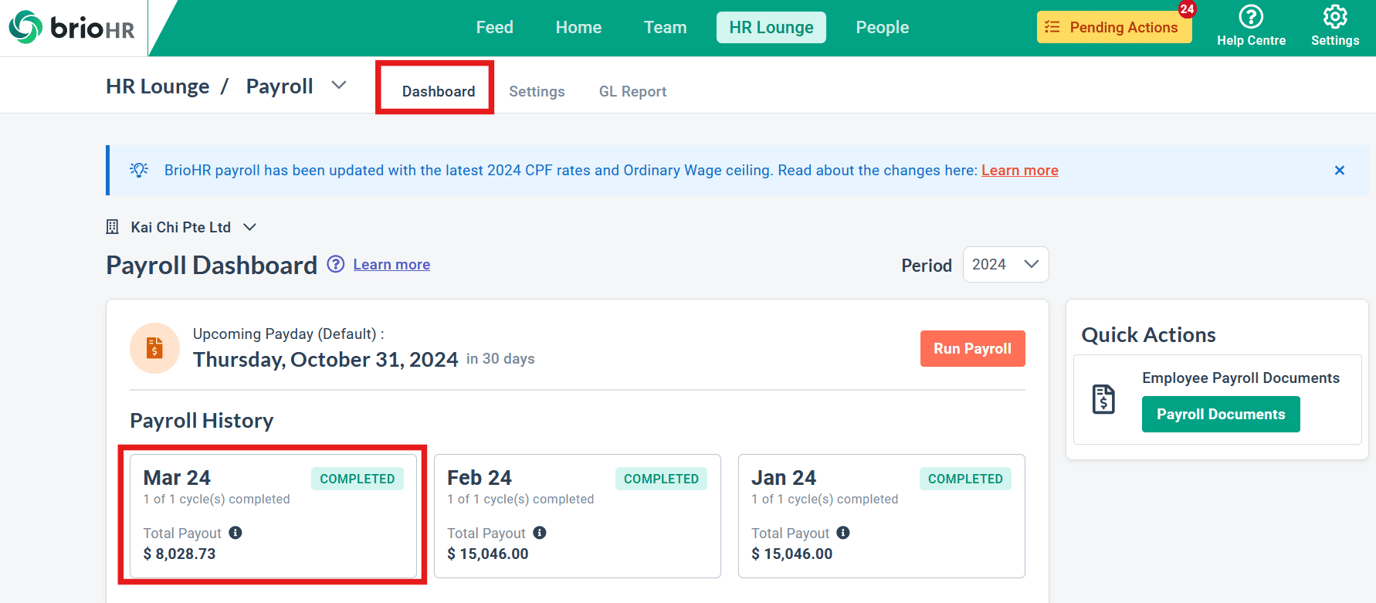Click the Run Payroll button

tap(973, 349)
